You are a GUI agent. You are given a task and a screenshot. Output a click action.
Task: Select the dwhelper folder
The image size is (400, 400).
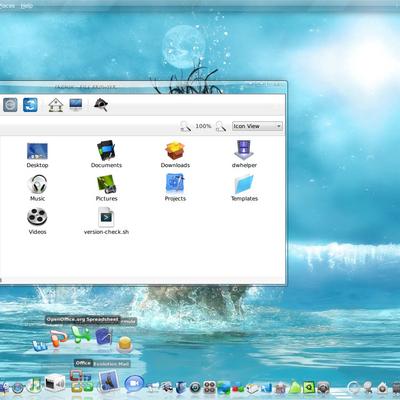click(x=244, y=154)
